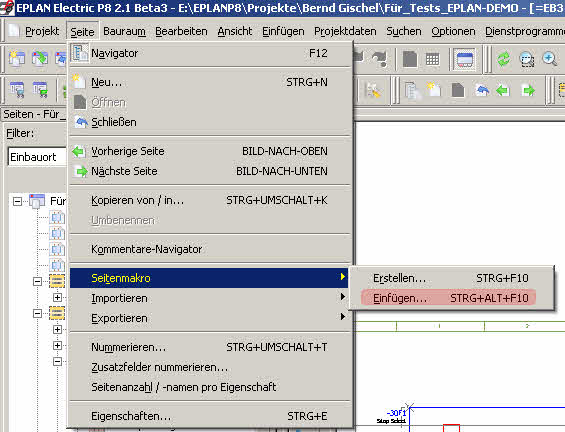
Task: Click the pencil edit toolbar icon
Action: (x=373, y=90)
